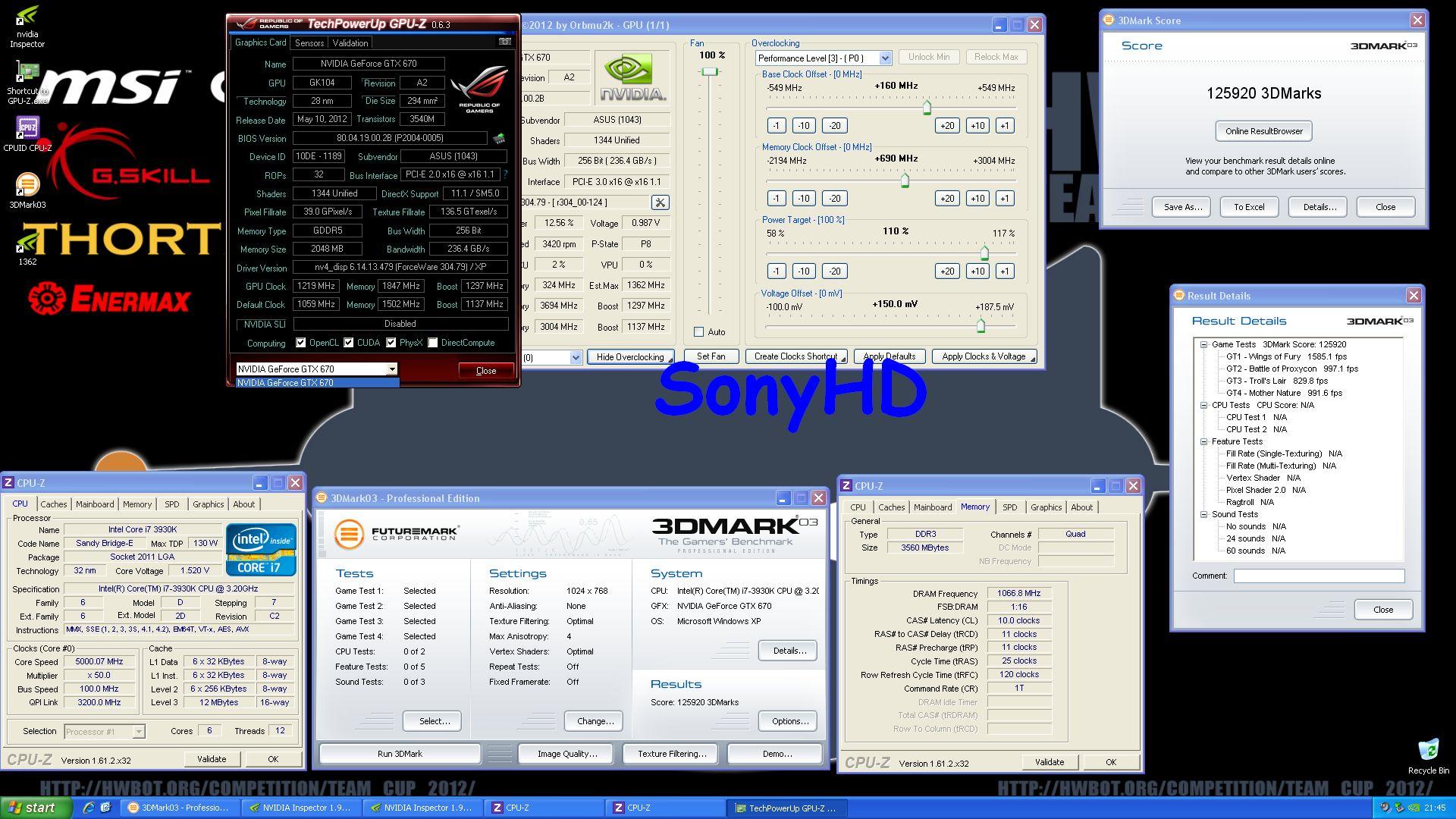Open the GPU-Z graphics card selector dropdown

click(392, 369)
